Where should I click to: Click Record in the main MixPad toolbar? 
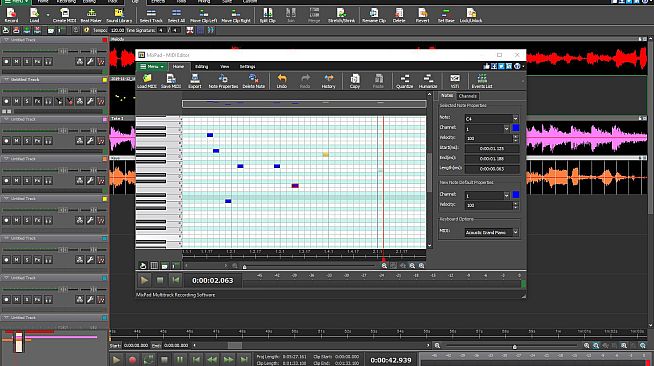pos(11,15)
